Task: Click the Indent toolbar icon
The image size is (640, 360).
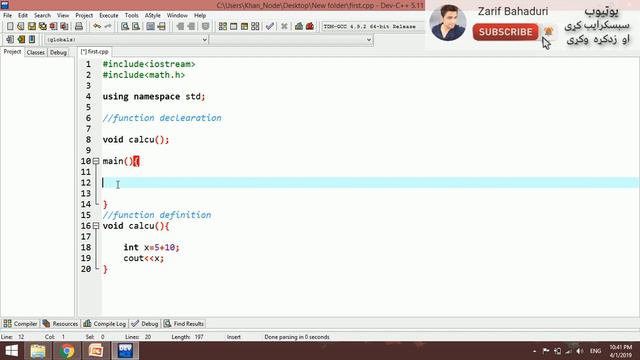Action: [180, 27]
